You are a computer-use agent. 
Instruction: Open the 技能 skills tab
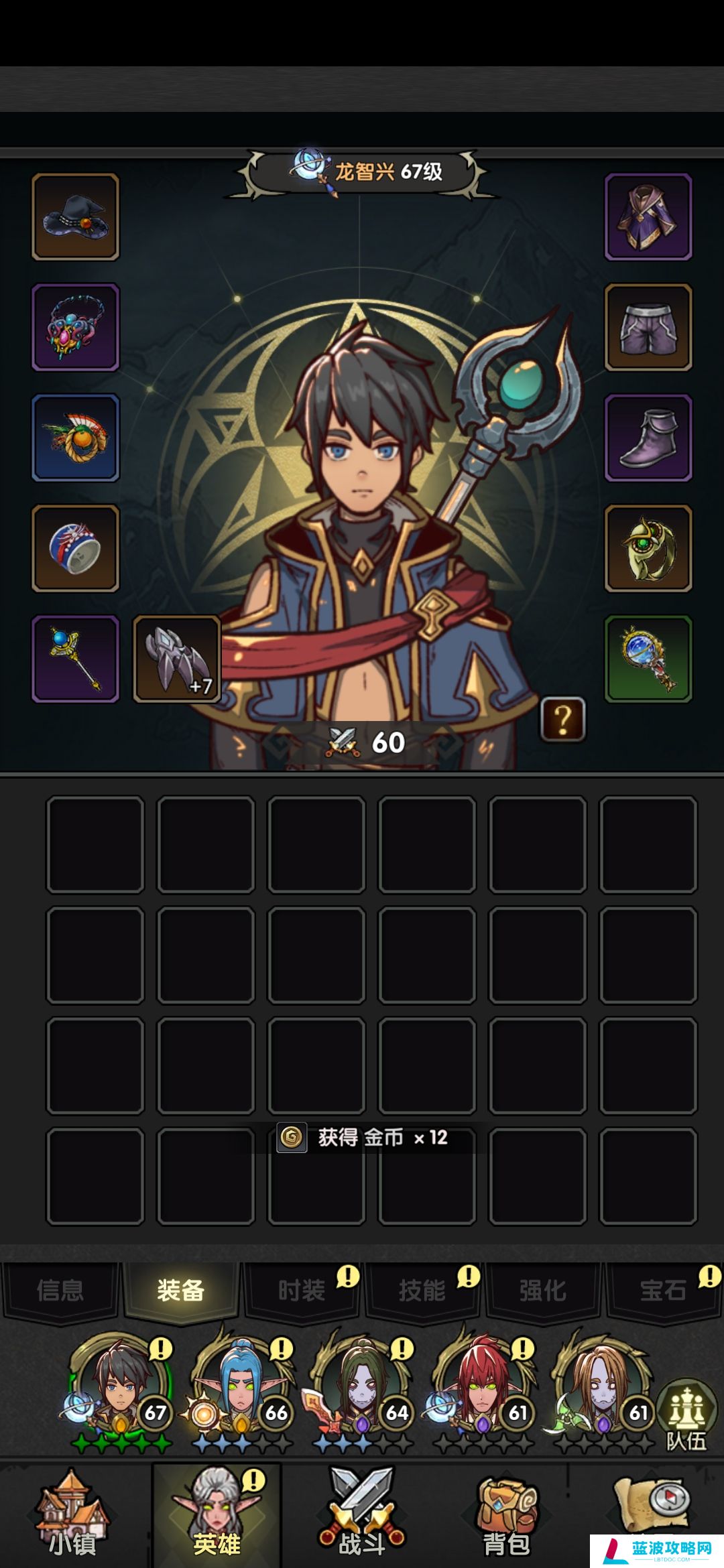[x=422, y=1290]
